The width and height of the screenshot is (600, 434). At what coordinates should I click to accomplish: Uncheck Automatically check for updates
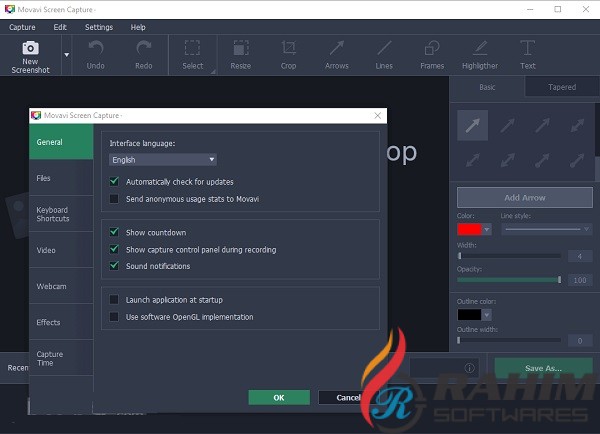114,181
